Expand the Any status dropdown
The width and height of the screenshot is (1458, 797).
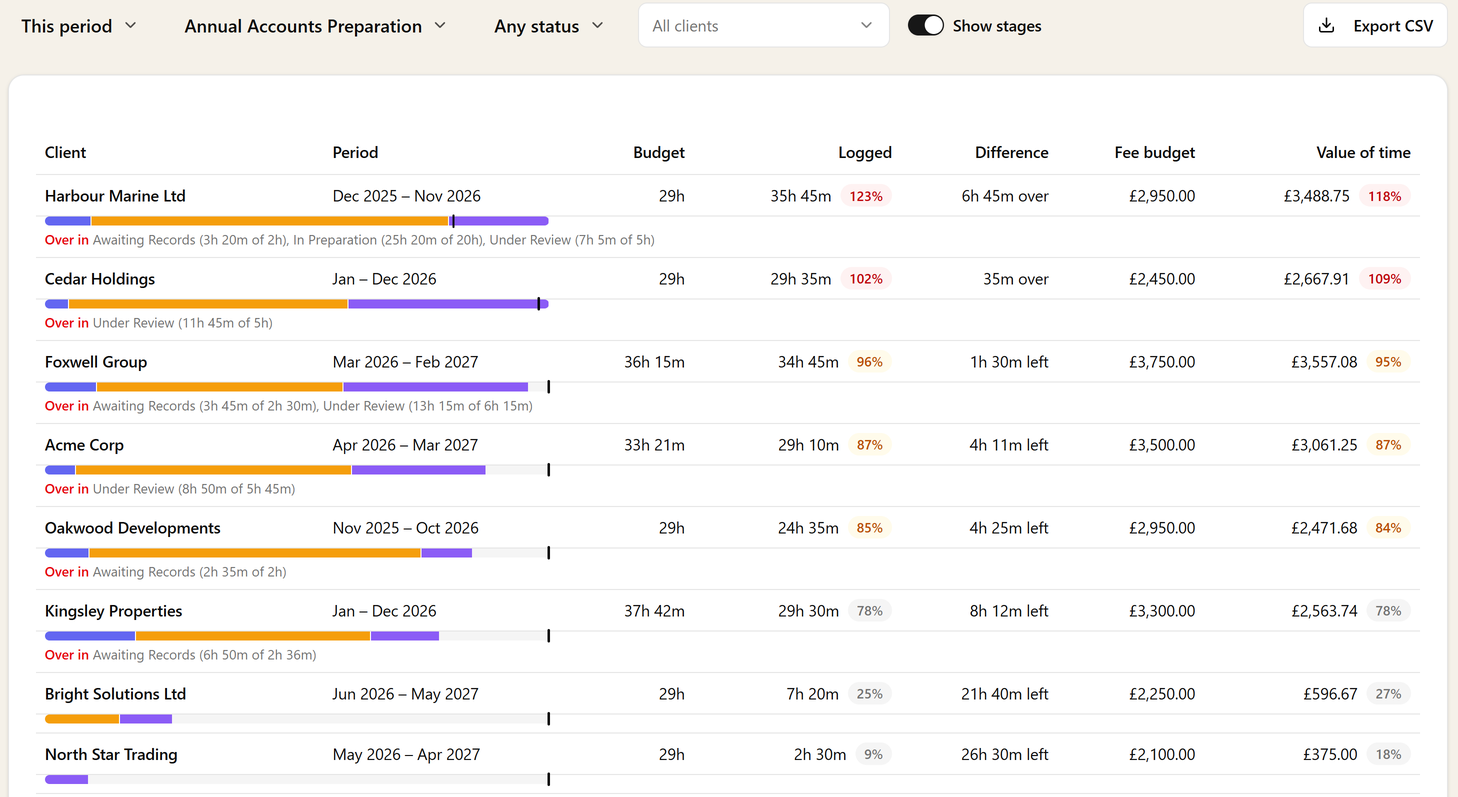549,26
